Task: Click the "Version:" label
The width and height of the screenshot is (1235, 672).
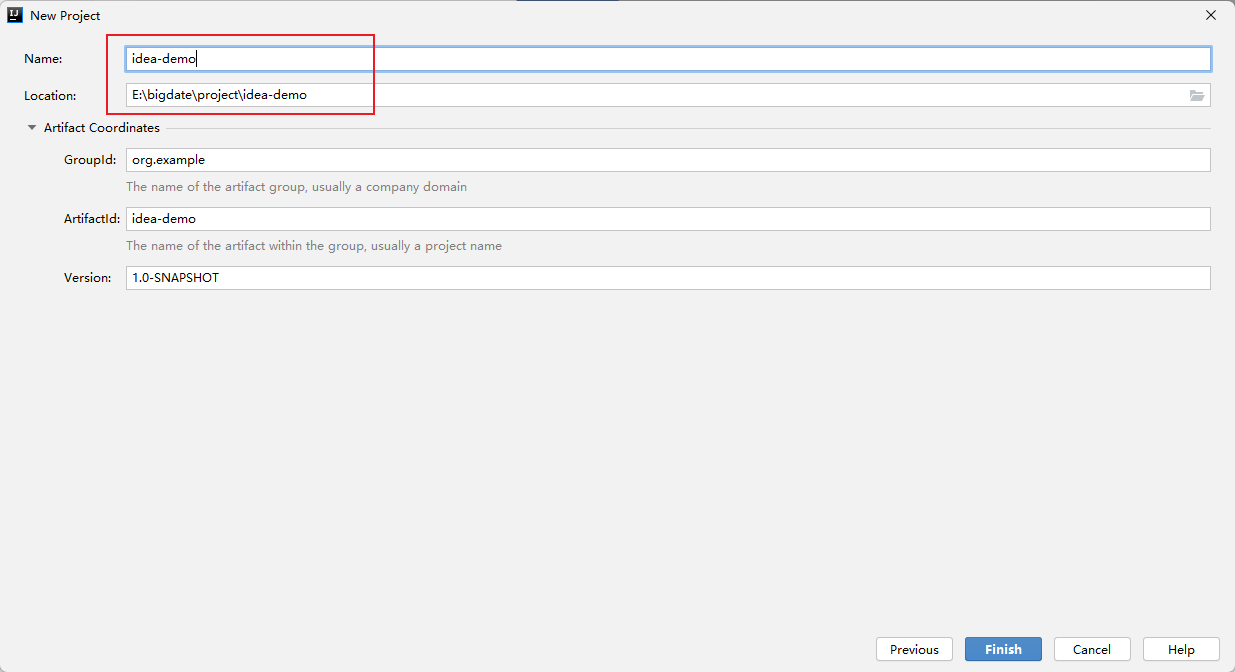Action: click(88, 278)
